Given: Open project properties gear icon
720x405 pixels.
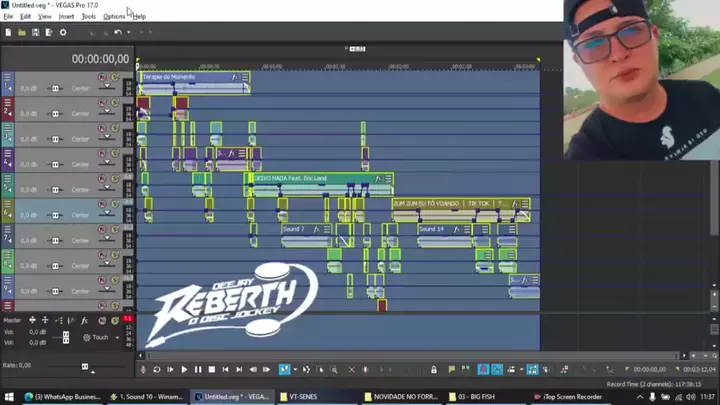Looking at the screenshot, I should point(63,33).
